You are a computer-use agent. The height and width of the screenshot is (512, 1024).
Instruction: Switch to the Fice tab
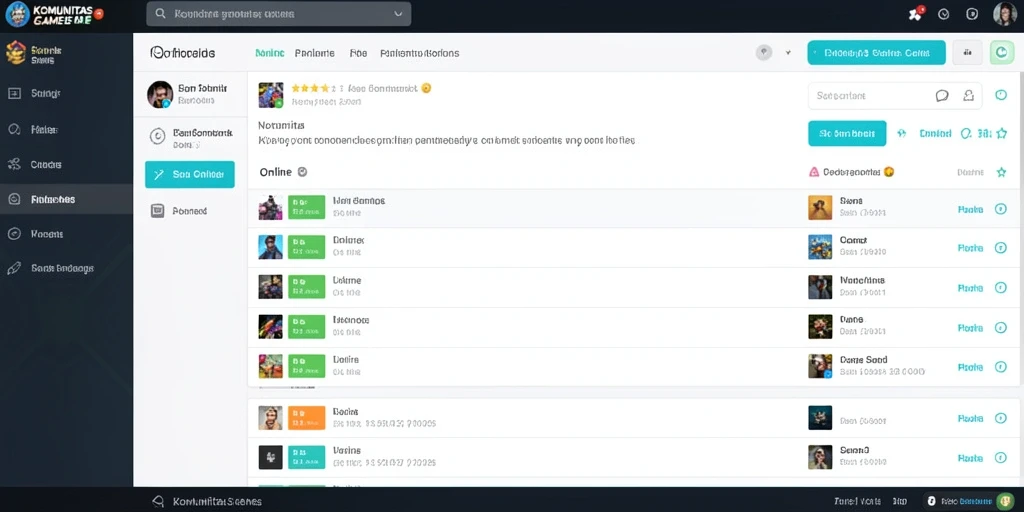[359, 53]
